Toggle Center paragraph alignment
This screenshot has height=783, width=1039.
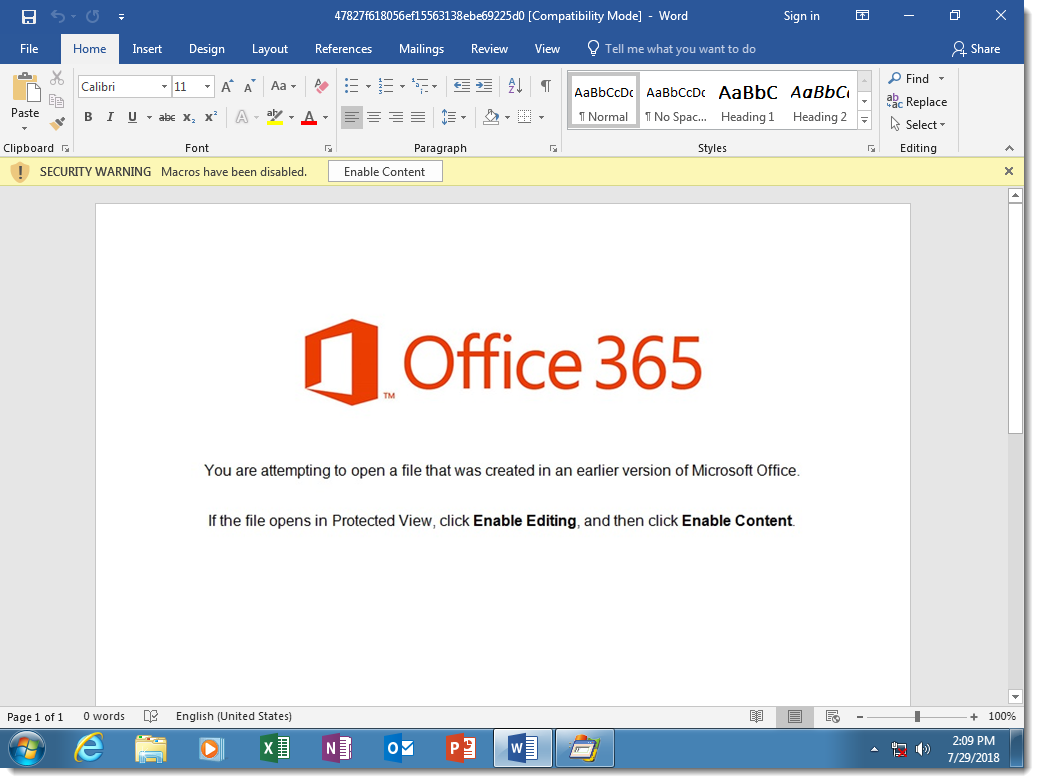click(374, 117)
